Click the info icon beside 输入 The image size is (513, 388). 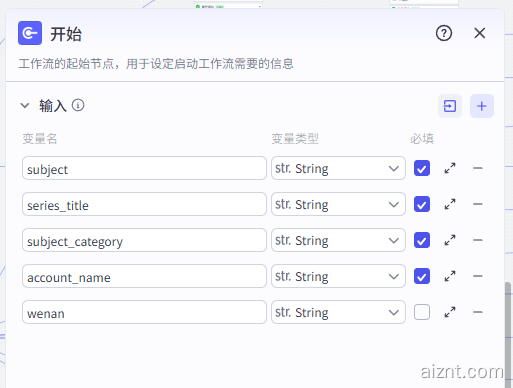click(x=78, y=106)
